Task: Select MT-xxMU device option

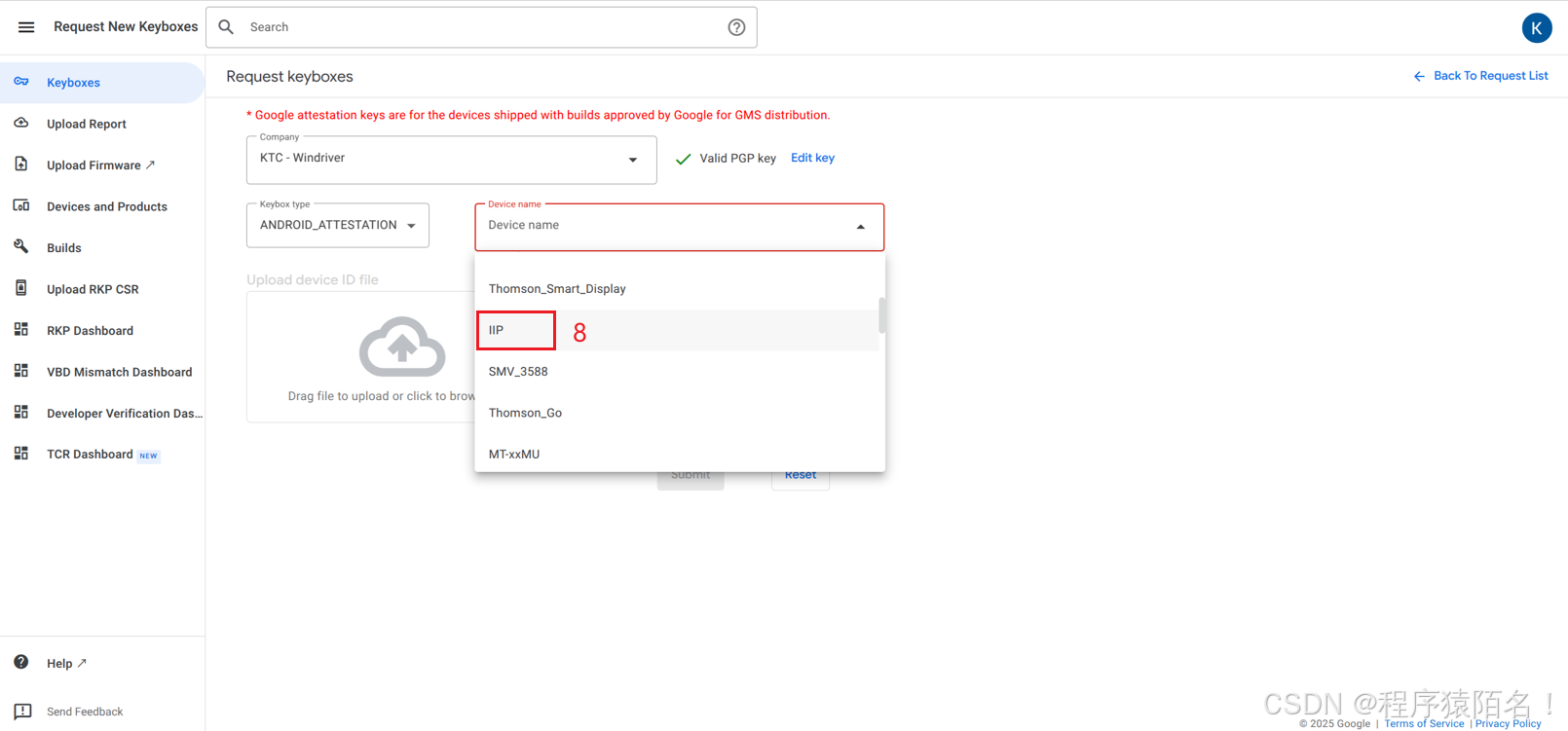Action: 677,454
